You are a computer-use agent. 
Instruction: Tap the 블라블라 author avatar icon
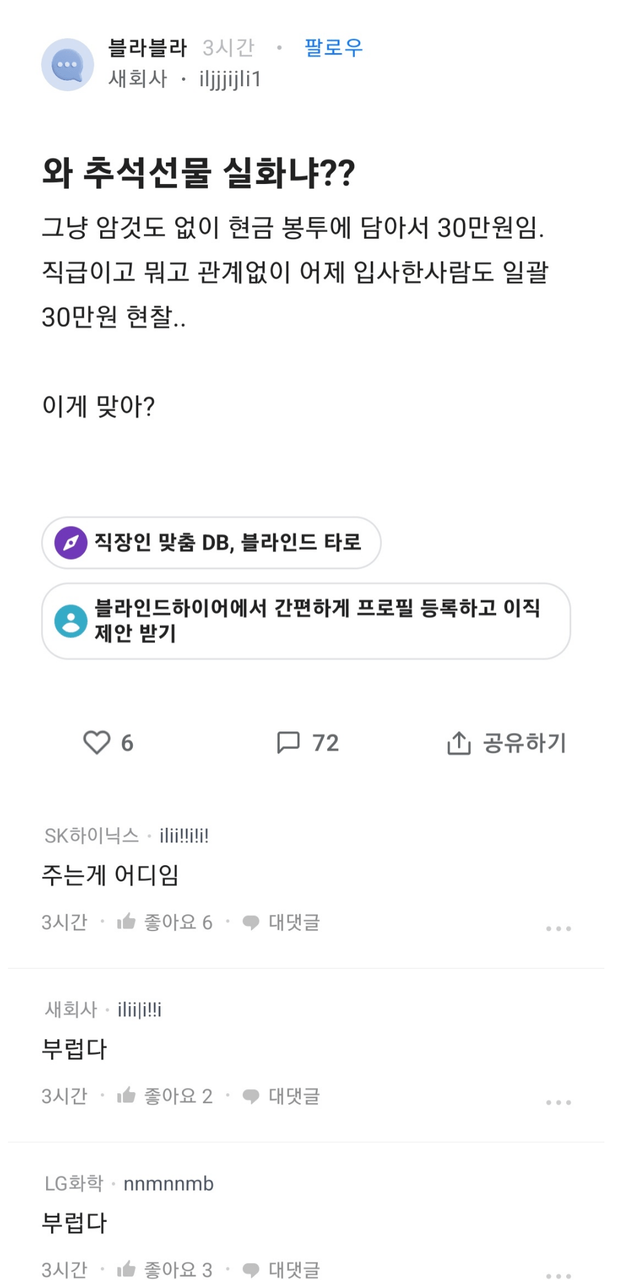point(67,65)
